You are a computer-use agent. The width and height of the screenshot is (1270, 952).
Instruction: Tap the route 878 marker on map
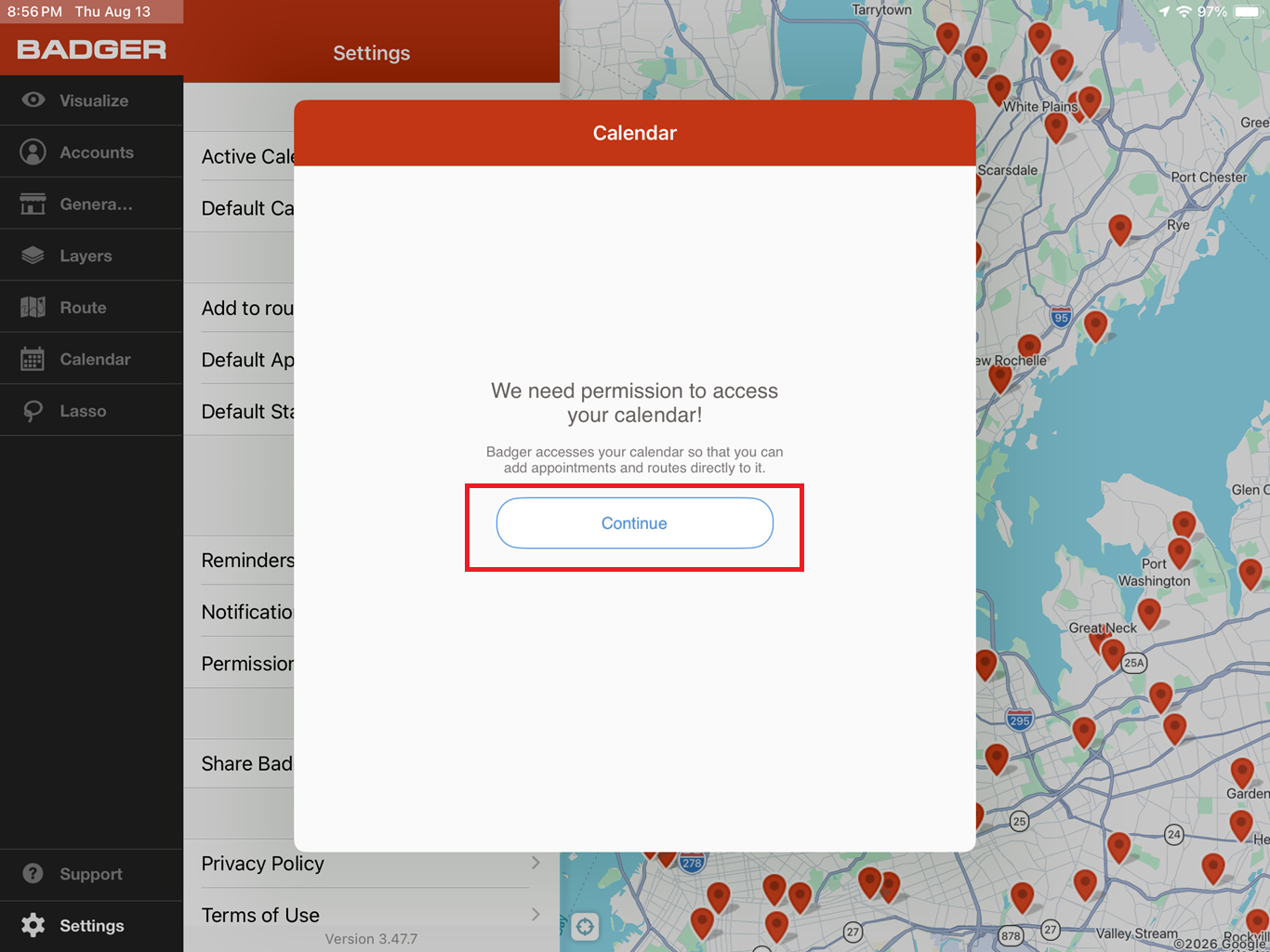pos(1011,936)
